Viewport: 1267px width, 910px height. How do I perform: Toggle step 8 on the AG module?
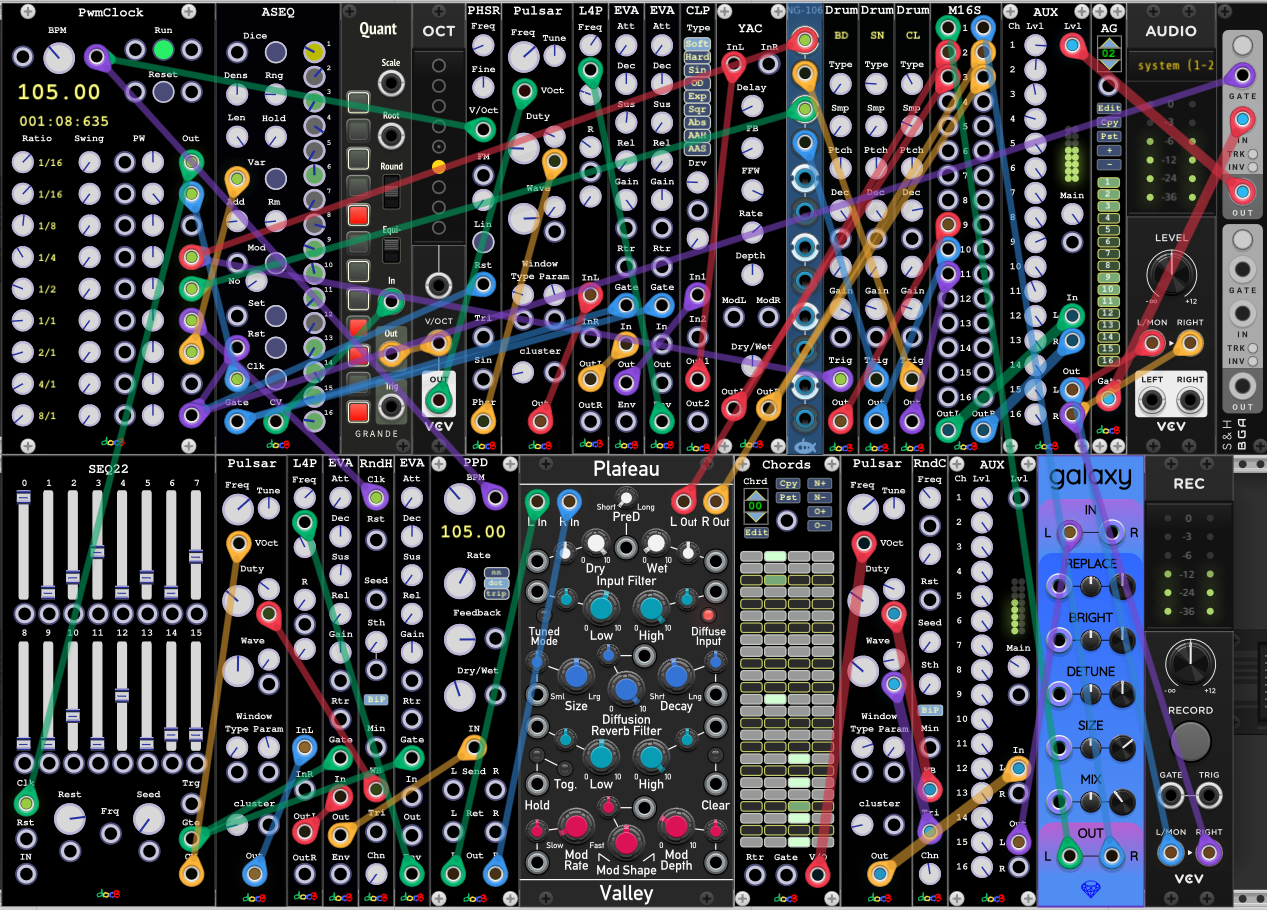1107,266
